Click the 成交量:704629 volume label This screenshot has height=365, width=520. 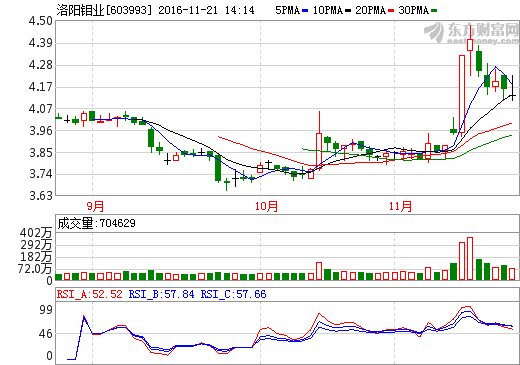tap(96, 223)
